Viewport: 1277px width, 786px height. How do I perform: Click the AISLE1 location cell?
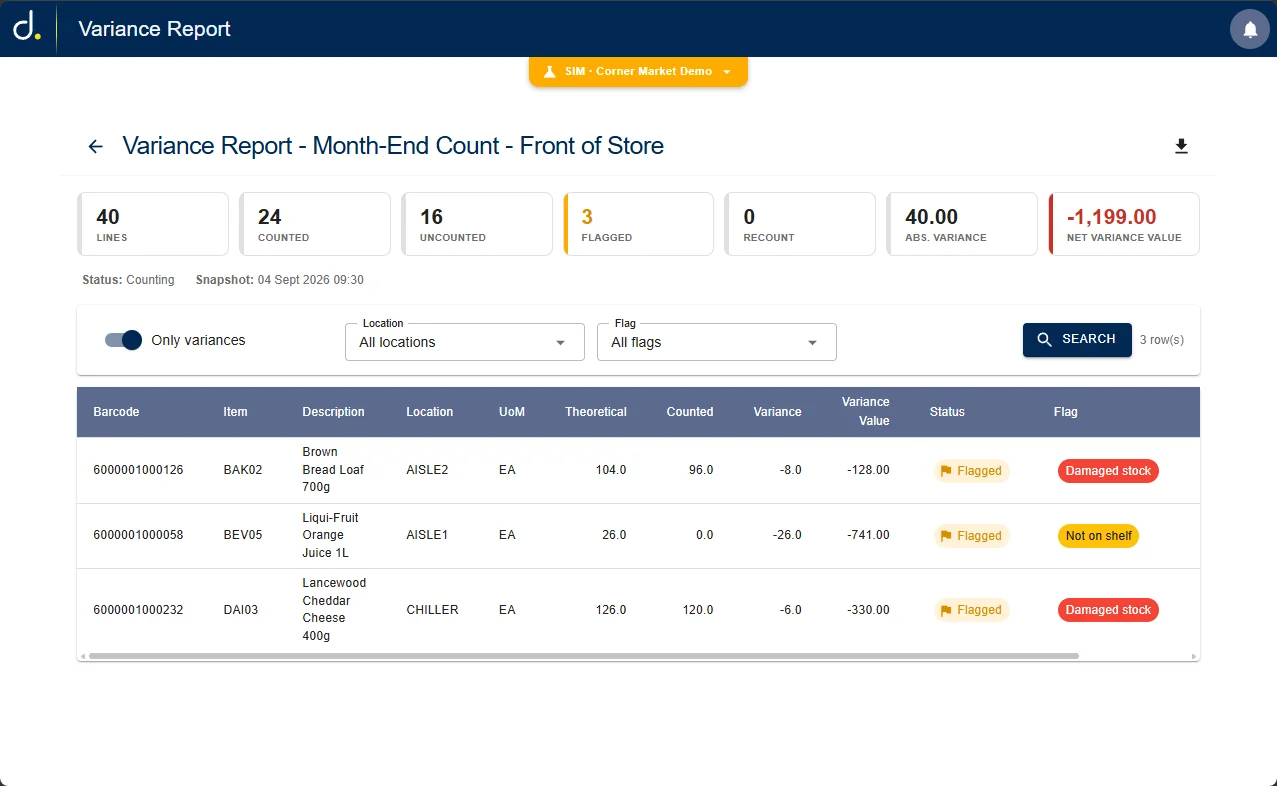(x=427, y=535)
